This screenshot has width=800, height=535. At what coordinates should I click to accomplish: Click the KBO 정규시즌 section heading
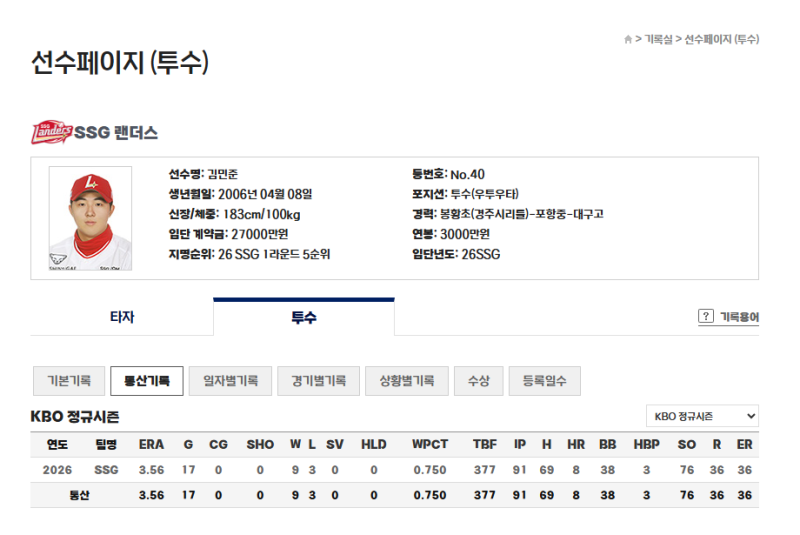click(x=75, y=417)
